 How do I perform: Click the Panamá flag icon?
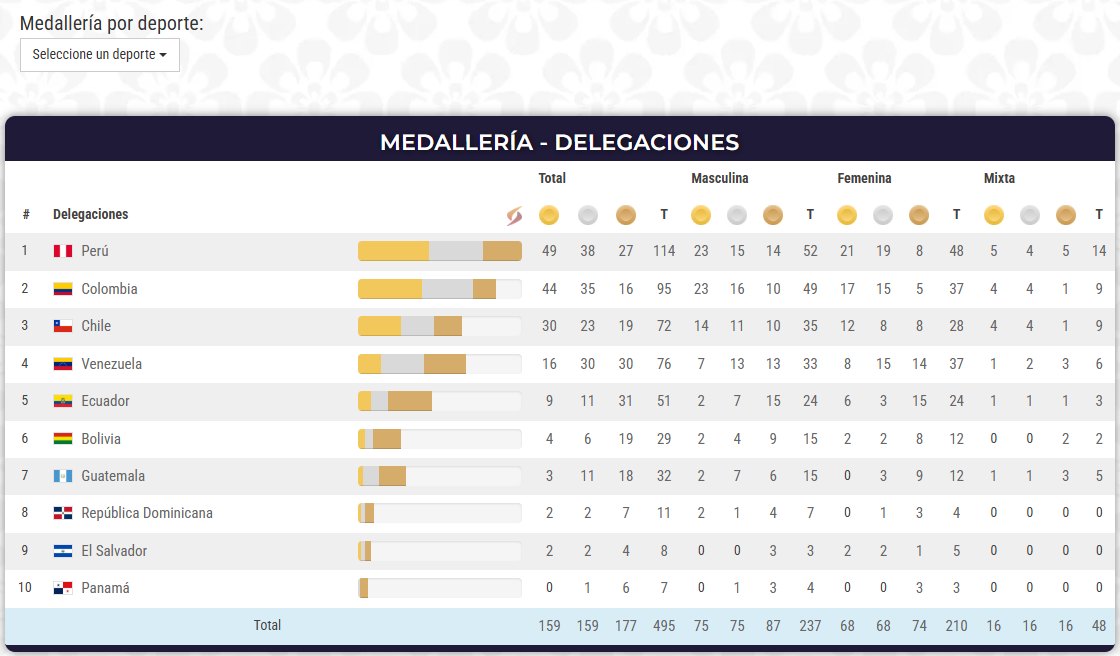click(63, 588)
